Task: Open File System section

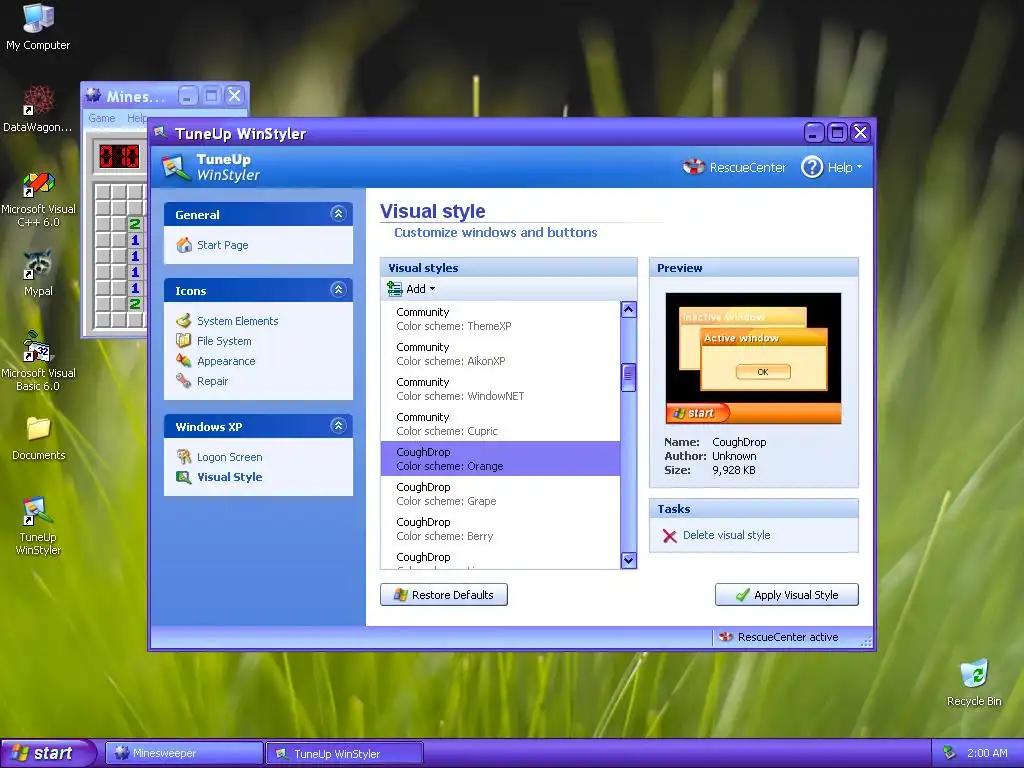Action: (224, 341)
